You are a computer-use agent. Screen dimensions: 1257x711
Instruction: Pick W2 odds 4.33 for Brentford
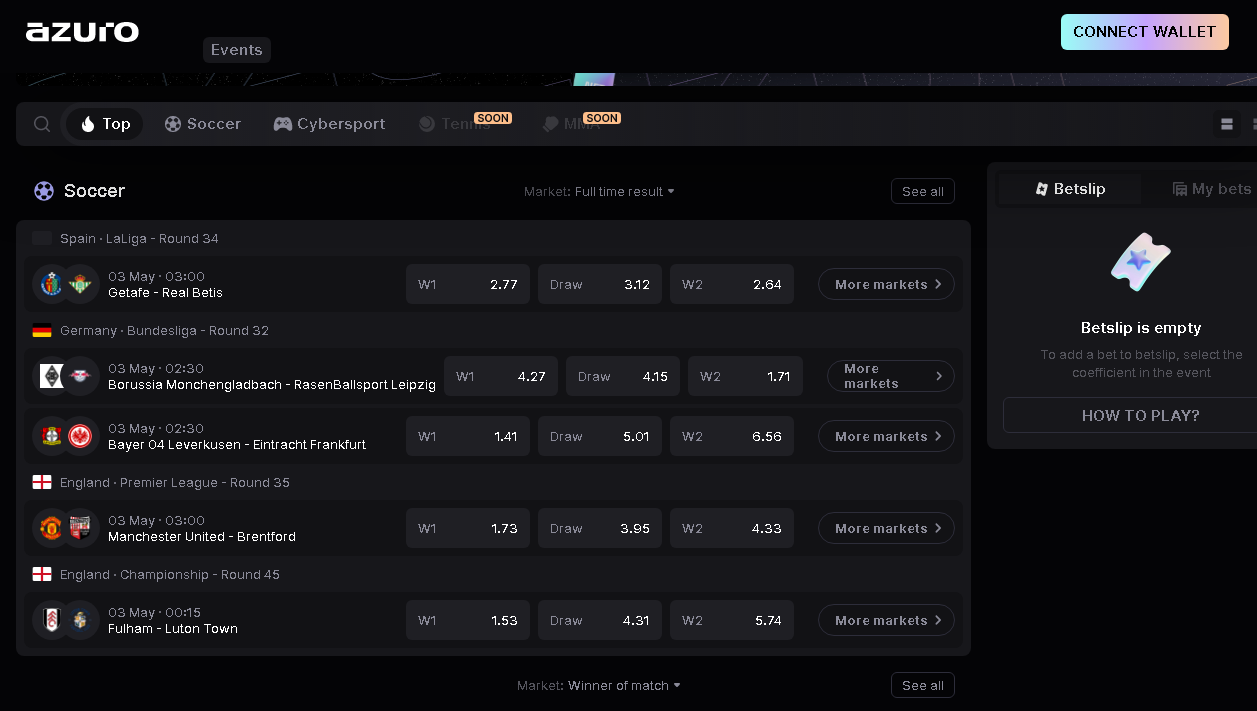point(732,528)
